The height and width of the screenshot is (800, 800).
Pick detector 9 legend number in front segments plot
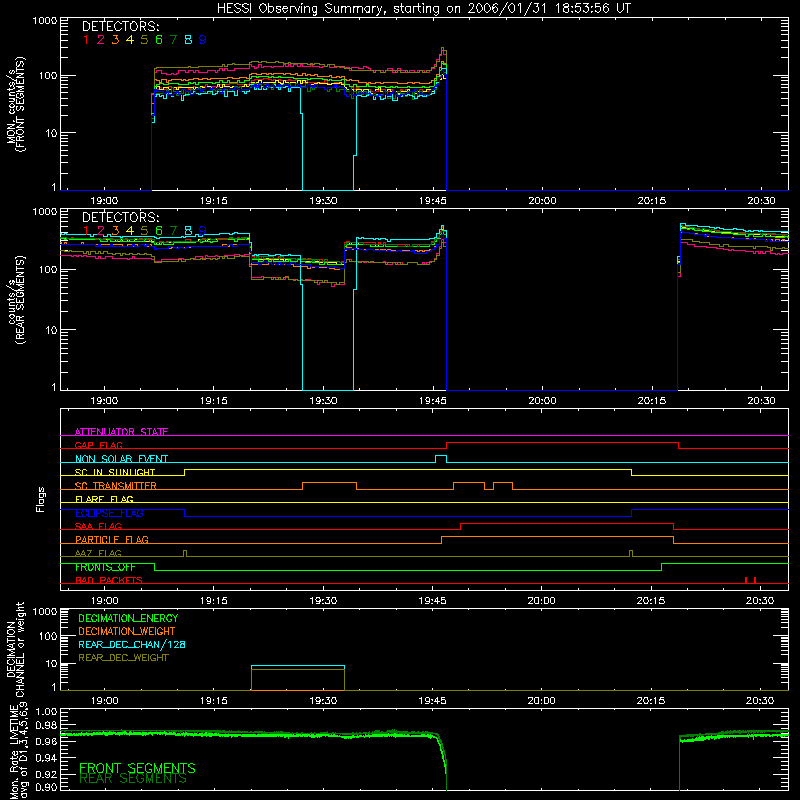(203, 40)
